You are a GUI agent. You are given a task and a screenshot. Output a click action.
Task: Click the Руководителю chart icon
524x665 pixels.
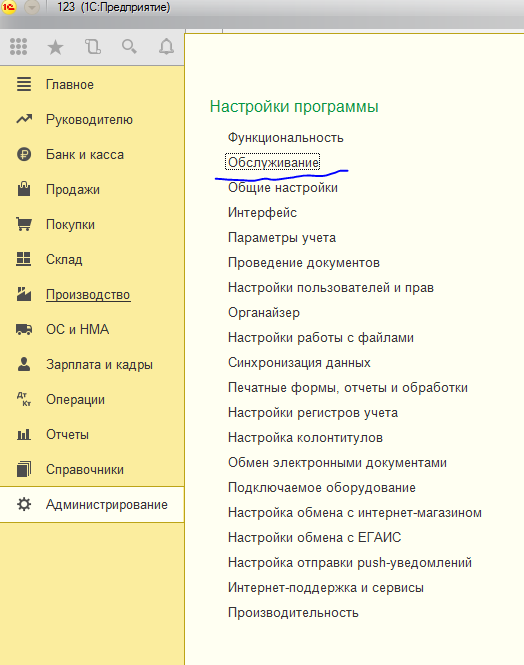coord(24,119)
